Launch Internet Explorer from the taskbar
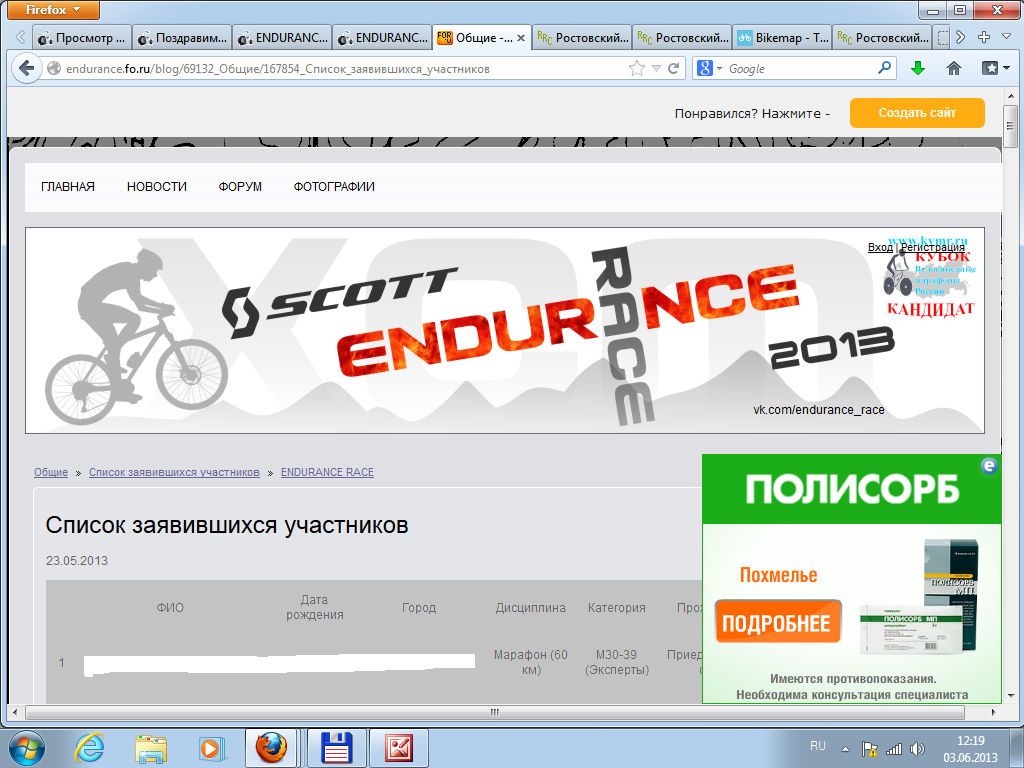The width and height of the screenshot is (1024, 768). 92,747
